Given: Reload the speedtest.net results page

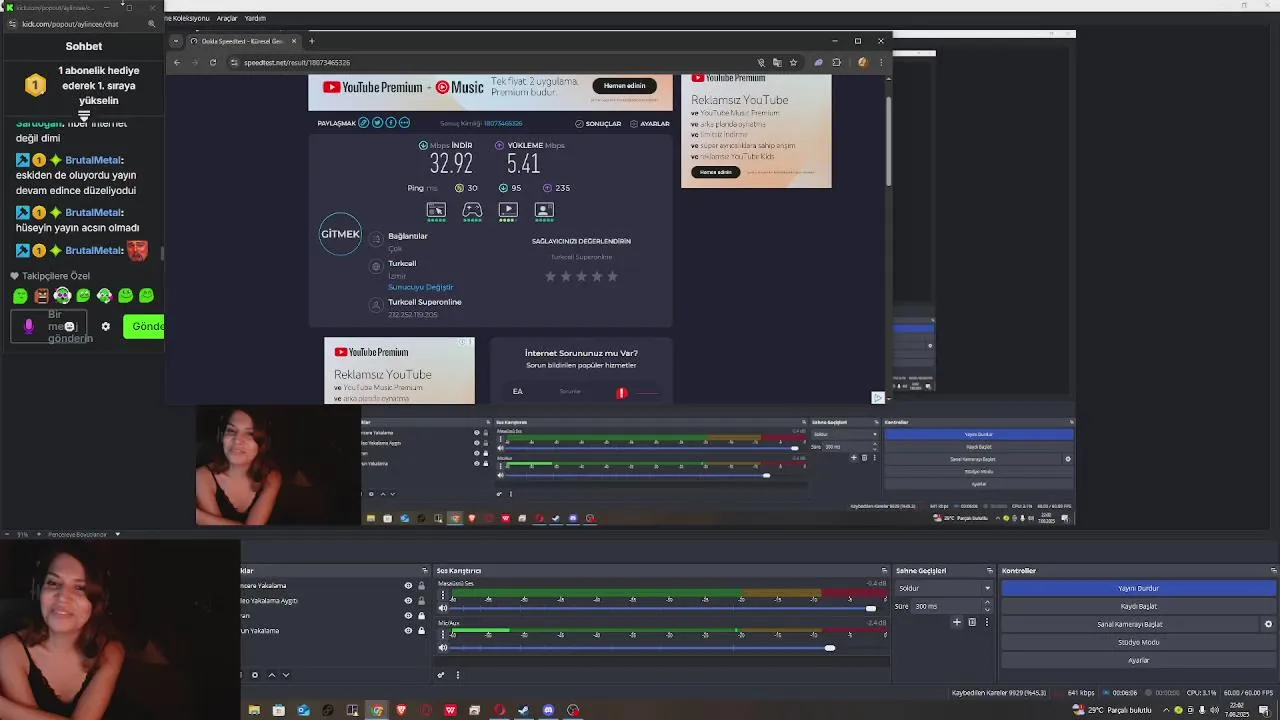Looking at the screenshot, I should click(x=212, y=62).
